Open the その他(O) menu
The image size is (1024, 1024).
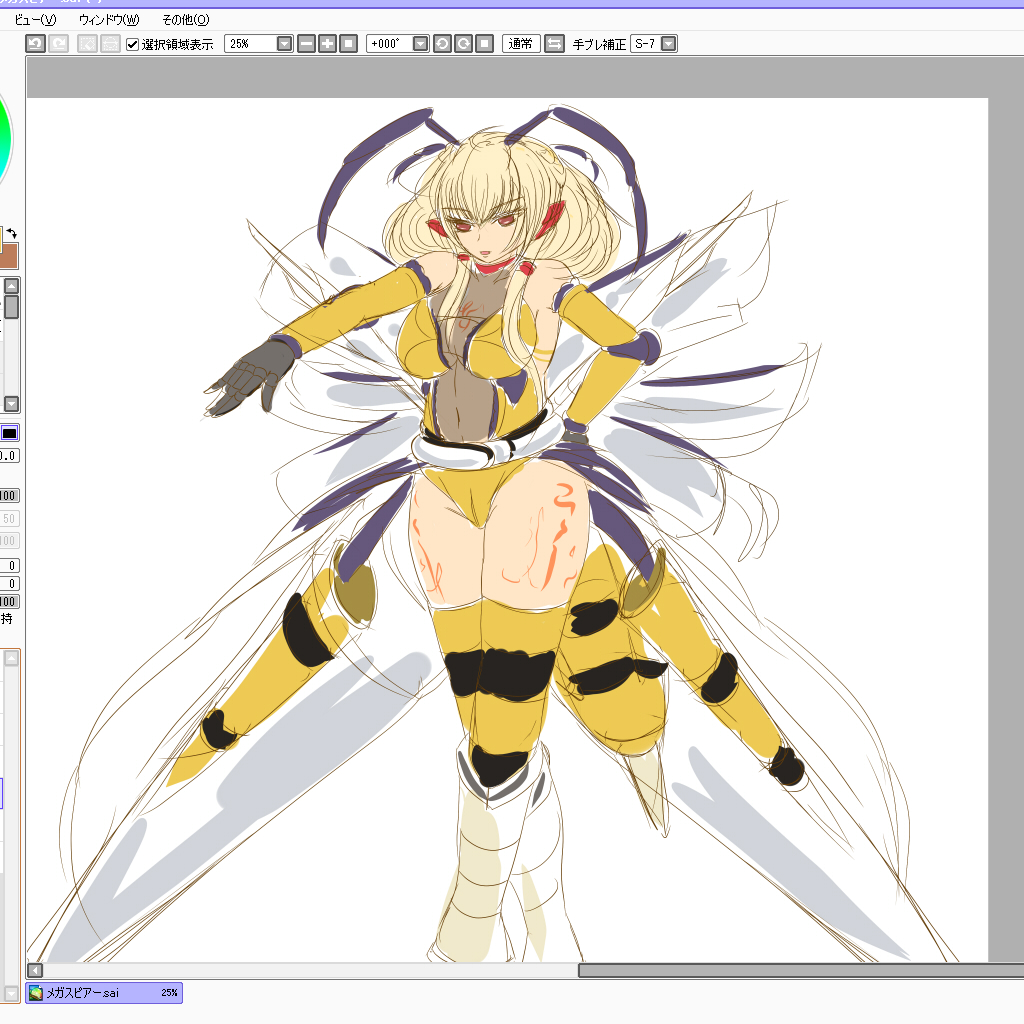coord(185,20)
